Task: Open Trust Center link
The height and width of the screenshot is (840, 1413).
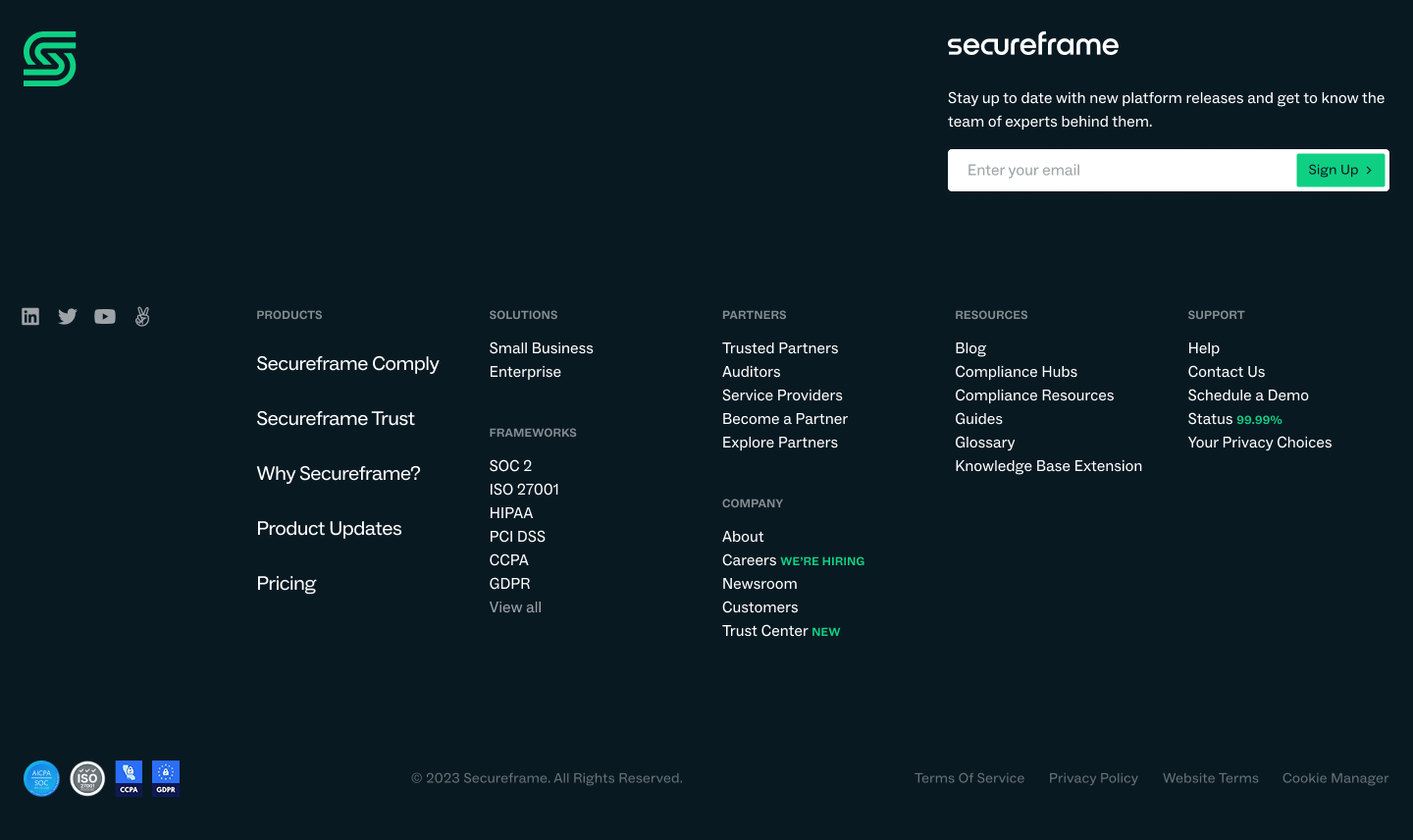Action: pos(765,631)
